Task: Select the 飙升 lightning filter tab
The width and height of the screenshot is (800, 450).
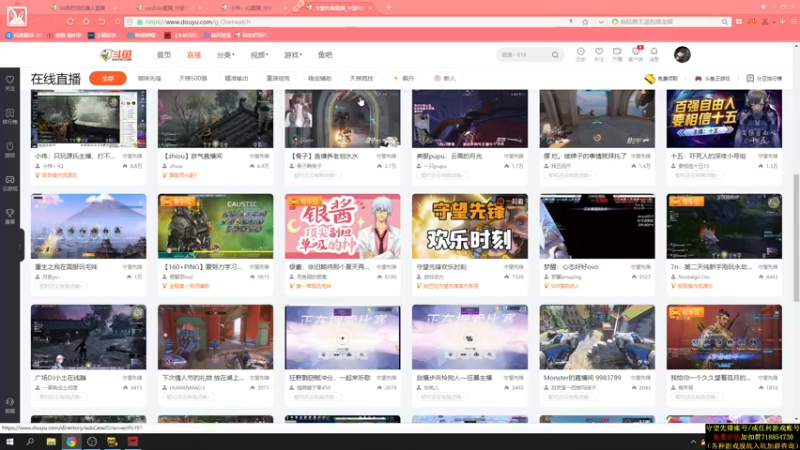Action: [x=404, y=79]
